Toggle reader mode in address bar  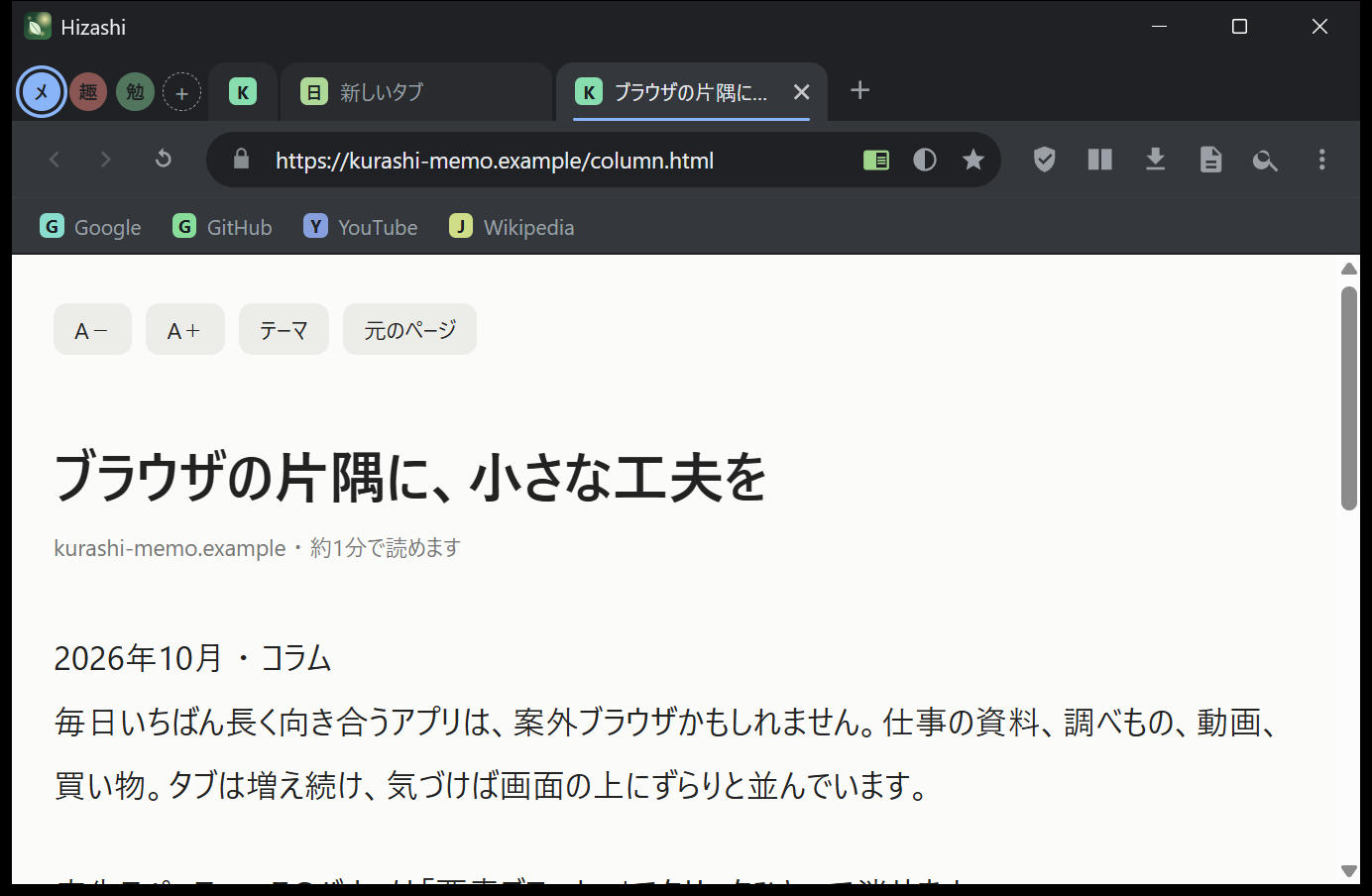click(876, 160)
